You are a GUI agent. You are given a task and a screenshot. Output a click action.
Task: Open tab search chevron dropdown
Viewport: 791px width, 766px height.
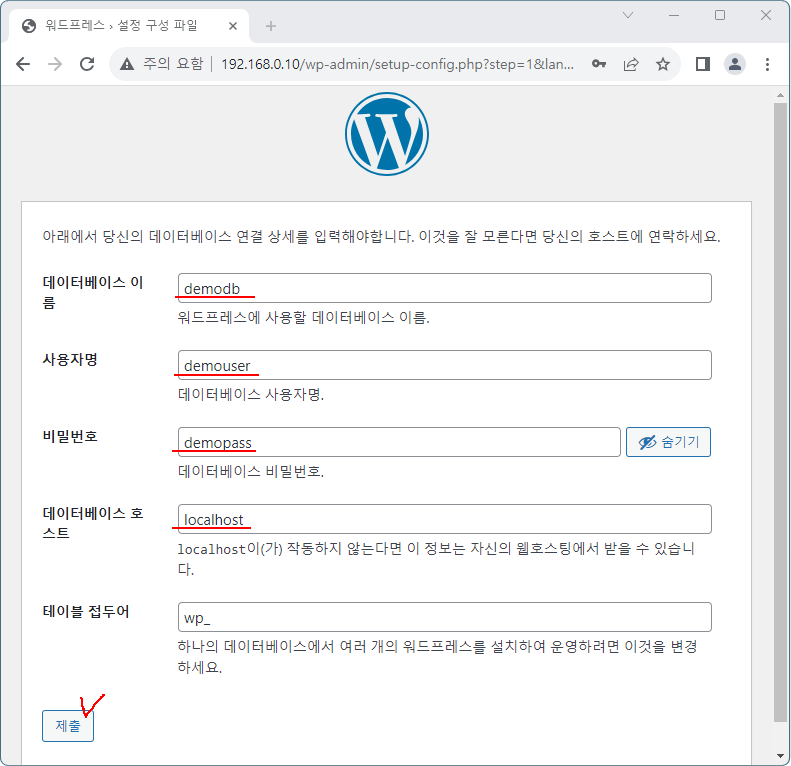click(x=628, y=15)
